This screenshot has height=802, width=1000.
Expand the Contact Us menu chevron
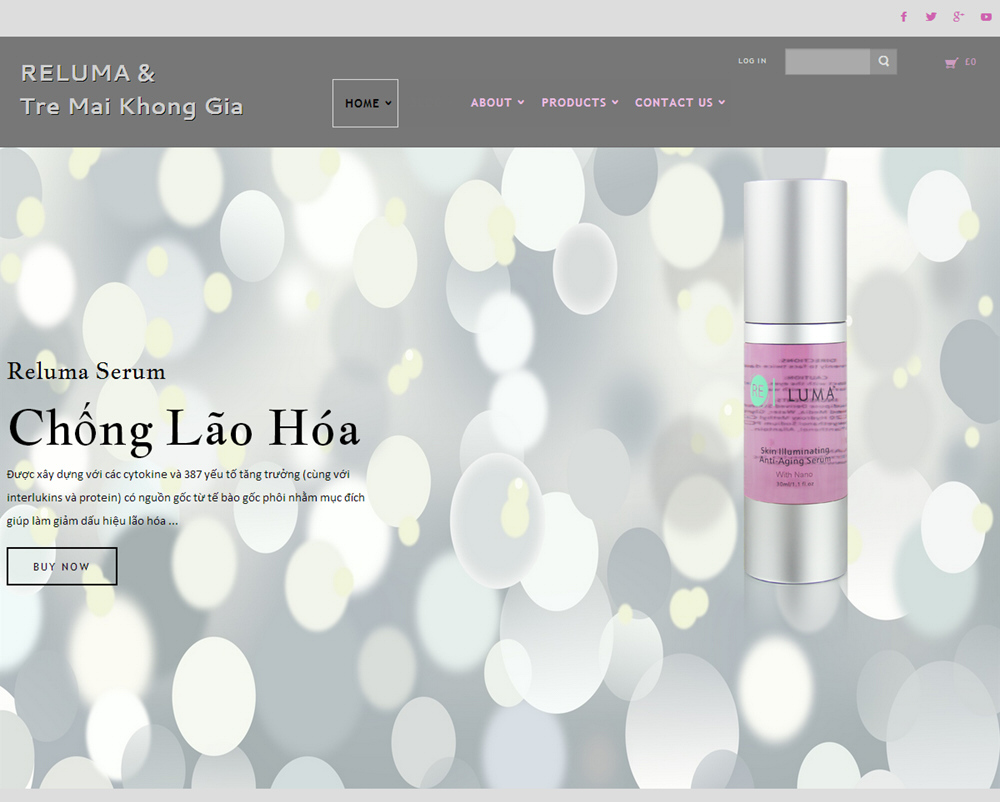(721, 103)
